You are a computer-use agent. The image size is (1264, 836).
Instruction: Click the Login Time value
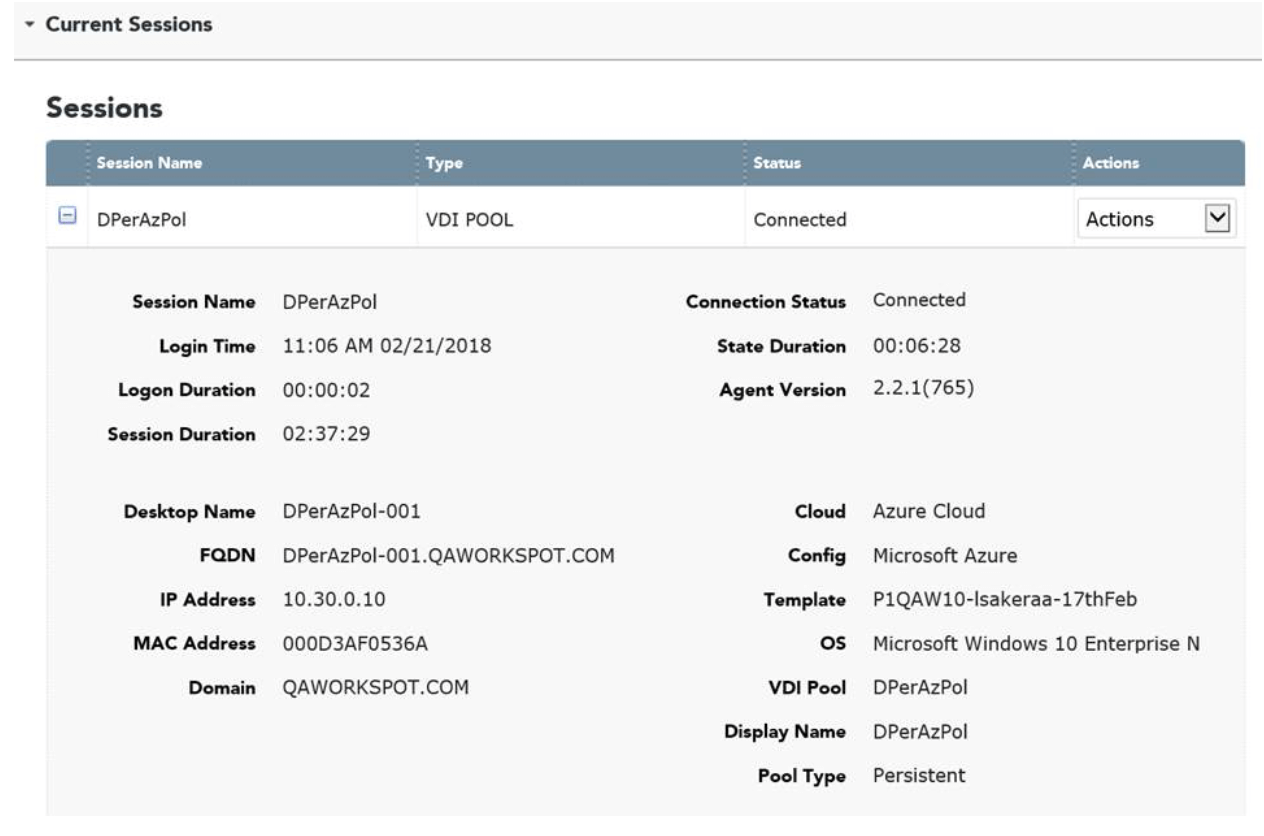387,346
